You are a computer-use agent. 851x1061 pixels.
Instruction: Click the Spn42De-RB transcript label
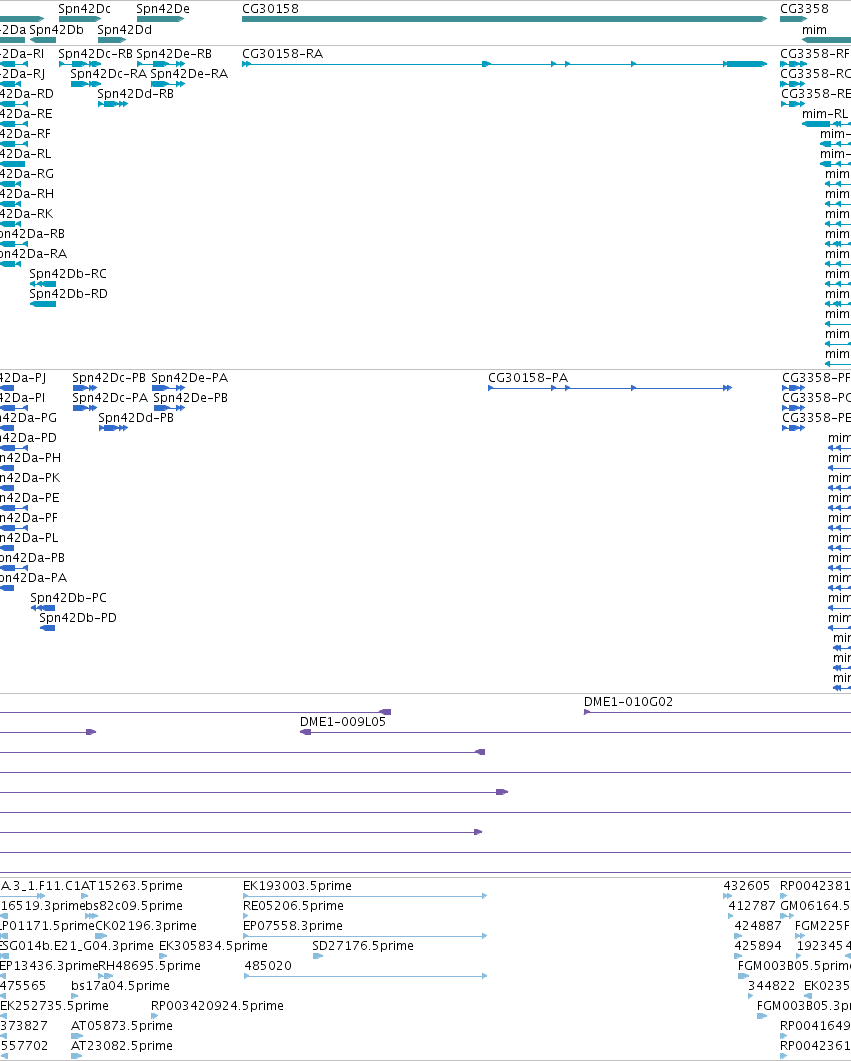coord(174,53)
